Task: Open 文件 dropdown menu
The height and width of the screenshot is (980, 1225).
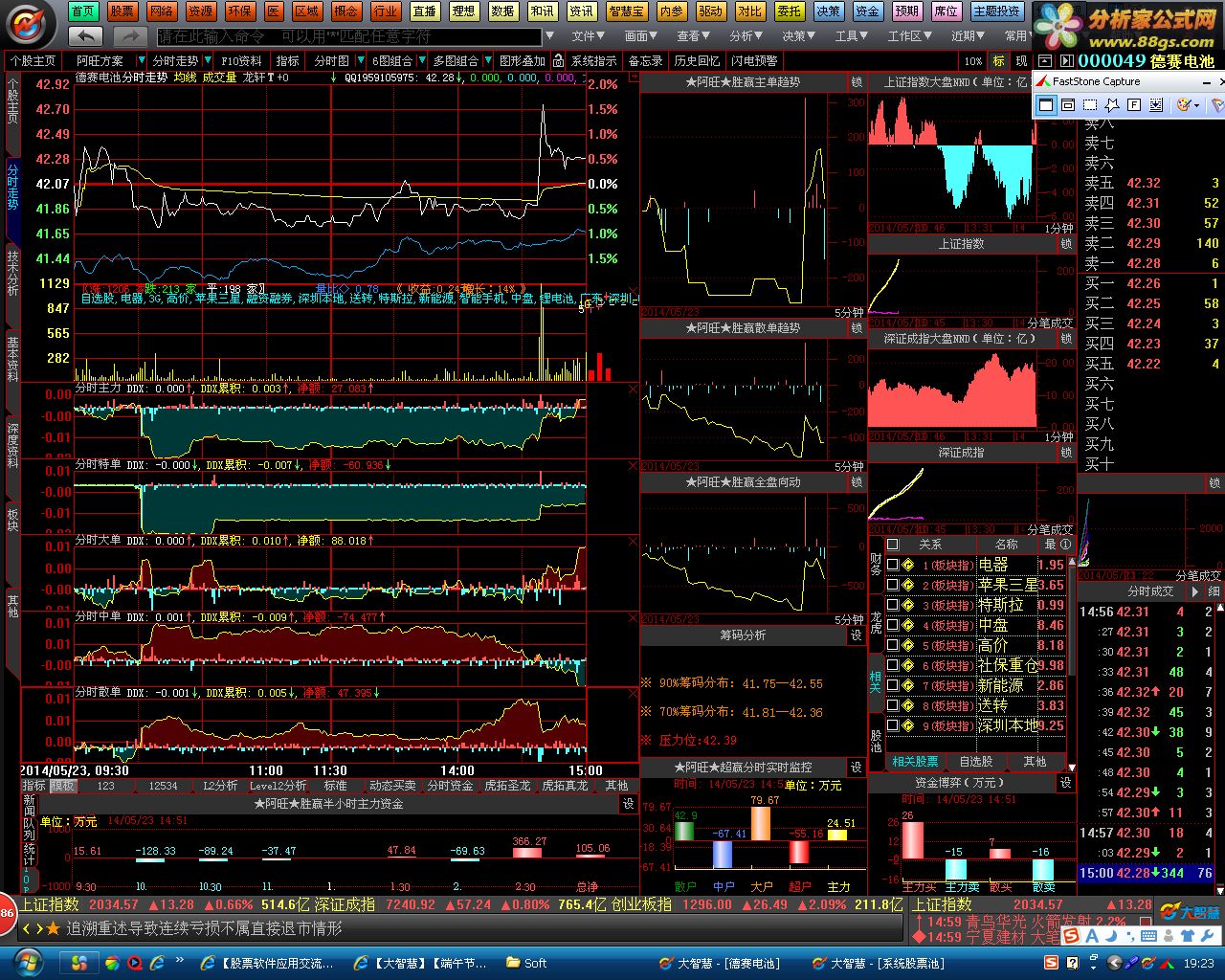Action: coord(590,36)
